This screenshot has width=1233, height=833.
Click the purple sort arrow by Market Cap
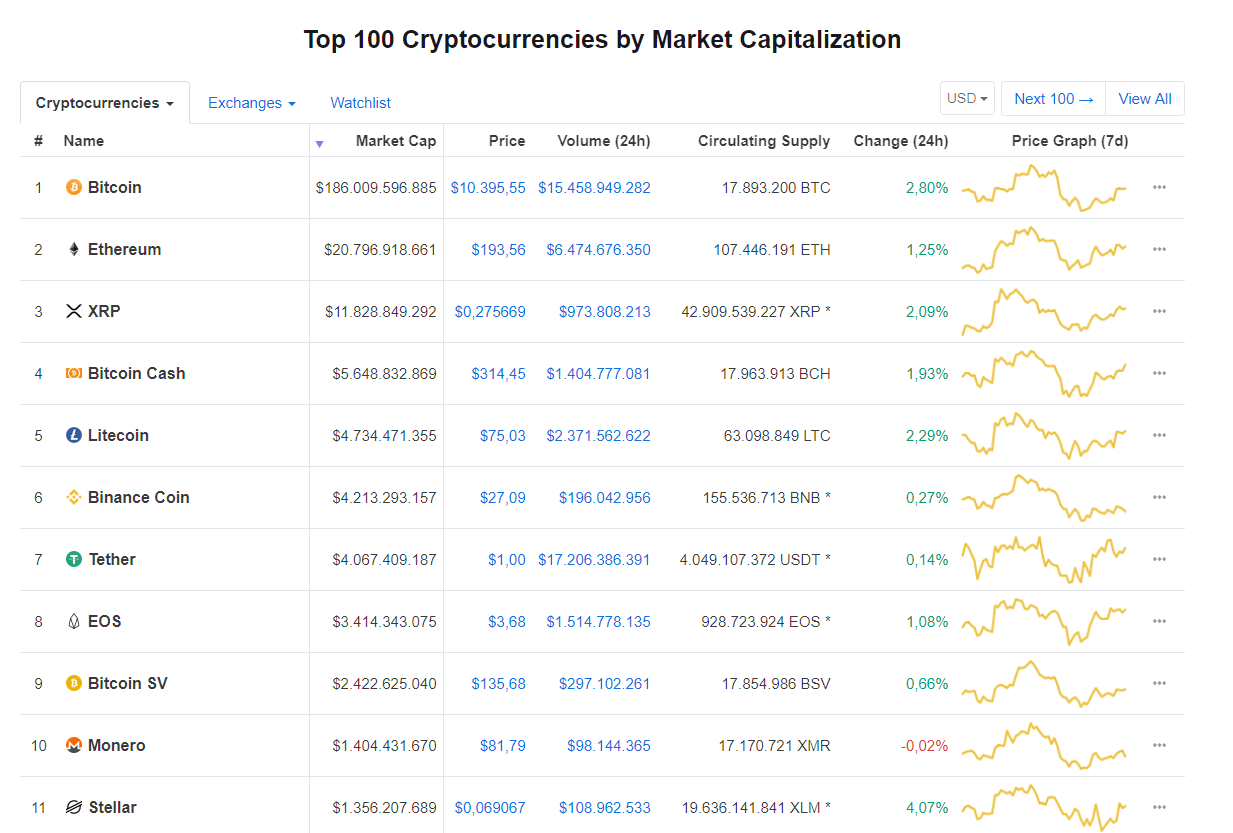pos(319,144)
